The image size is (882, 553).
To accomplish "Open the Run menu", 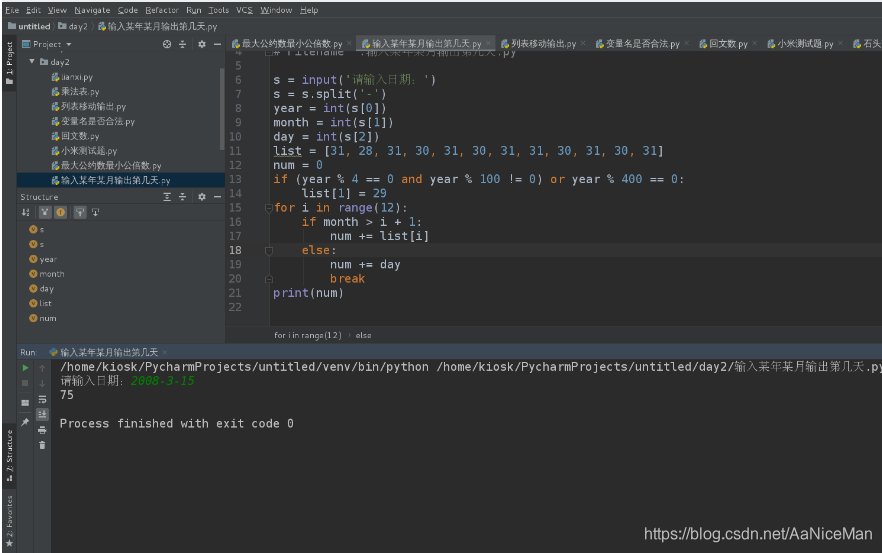I will (x=194, y=10).
